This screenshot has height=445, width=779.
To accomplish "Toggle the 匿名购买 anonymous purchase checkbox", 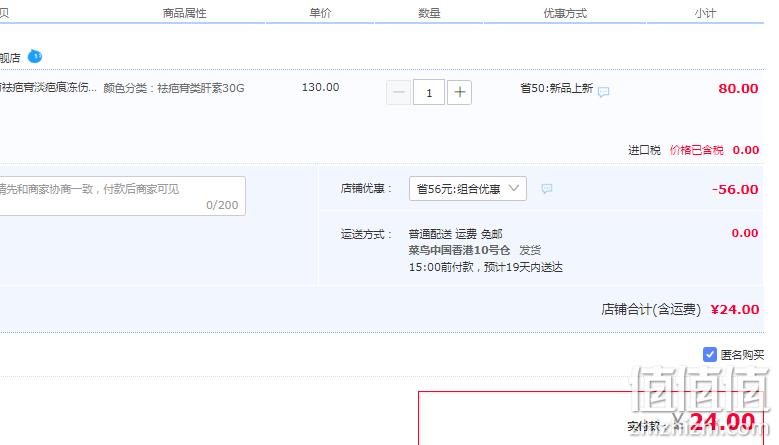I will tap(710, 355).
